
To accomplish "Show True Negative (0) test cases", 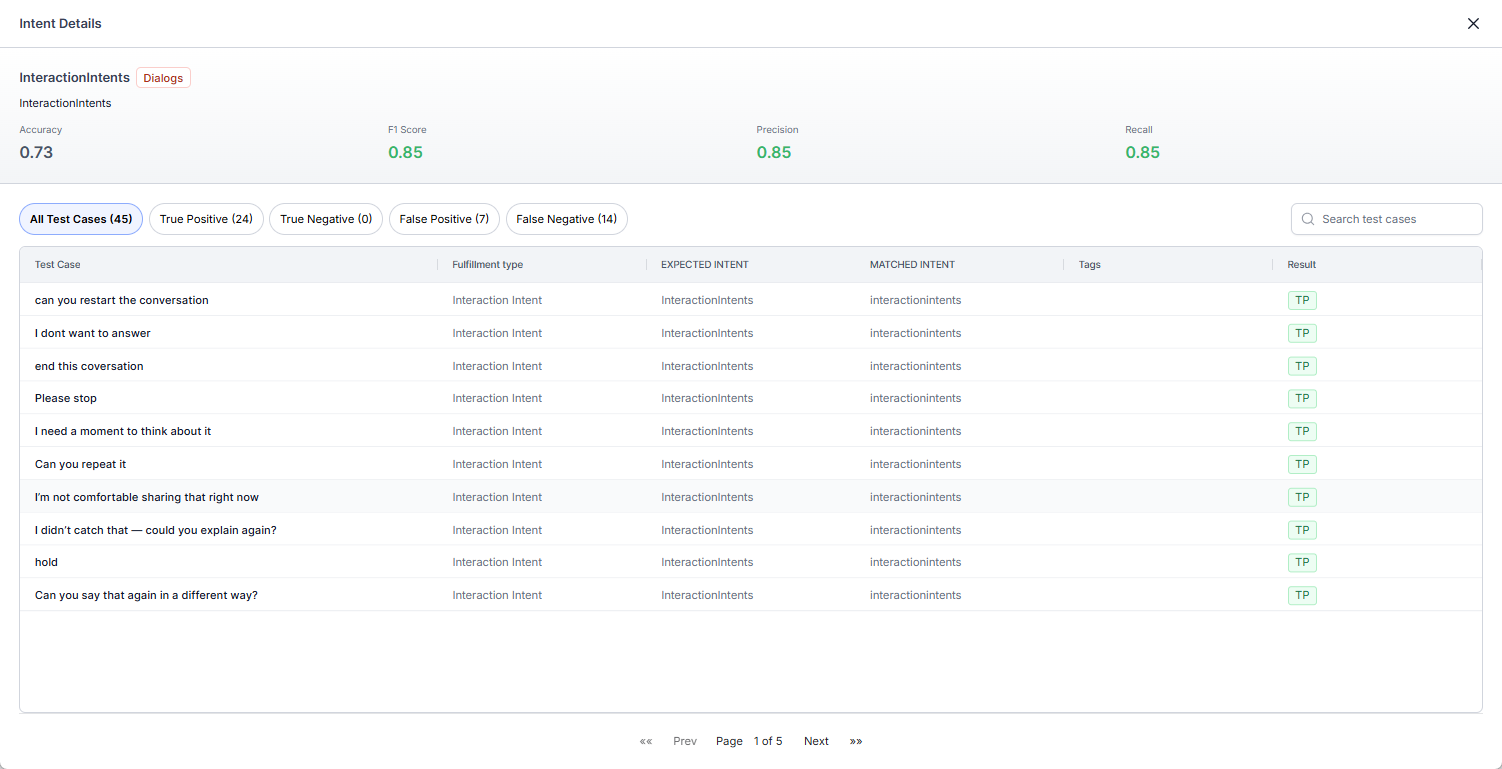I will pyautogui.click(x=326, y=219).
